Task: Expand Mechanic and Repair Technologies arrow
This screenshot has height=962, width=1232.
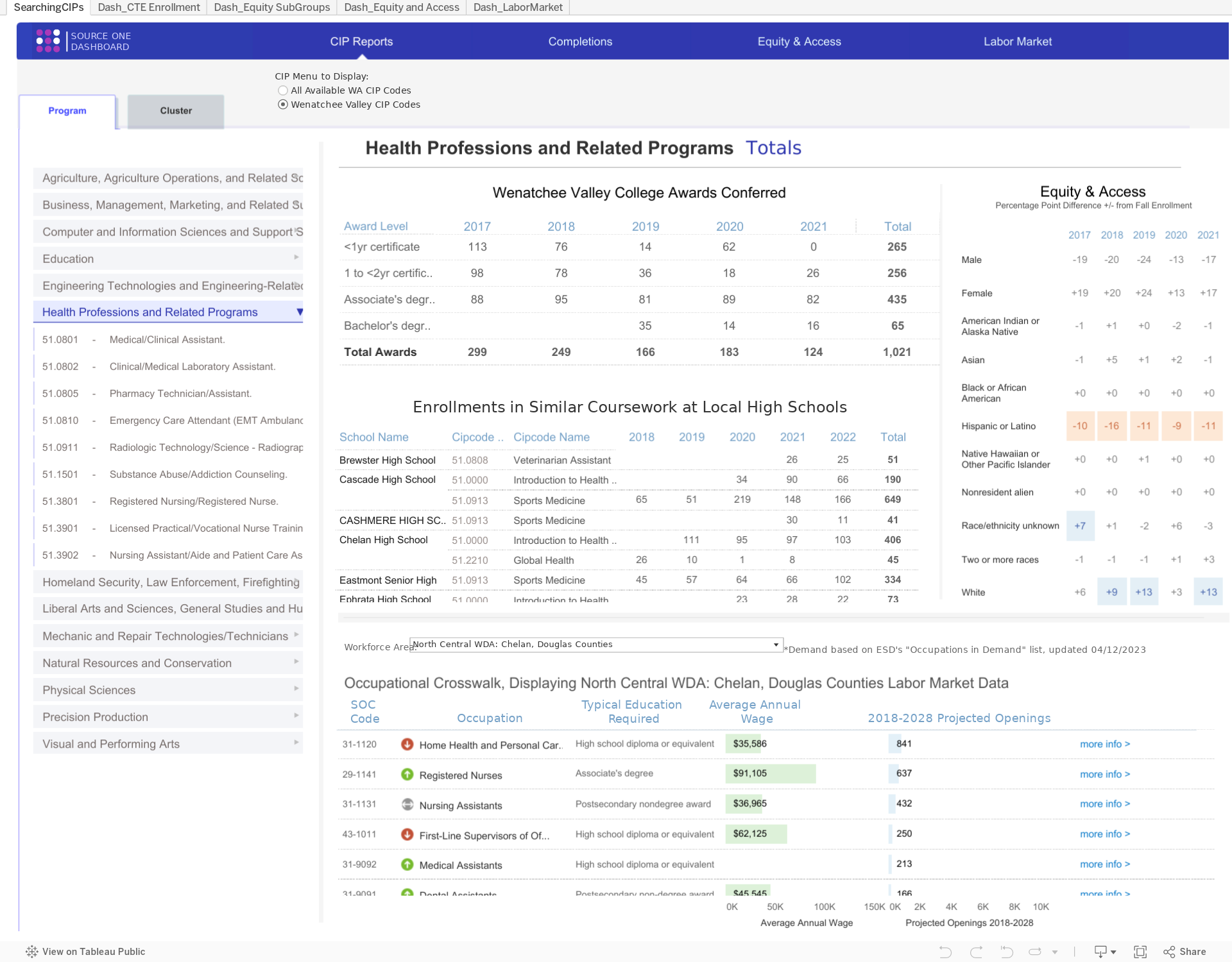Action: 296,634
